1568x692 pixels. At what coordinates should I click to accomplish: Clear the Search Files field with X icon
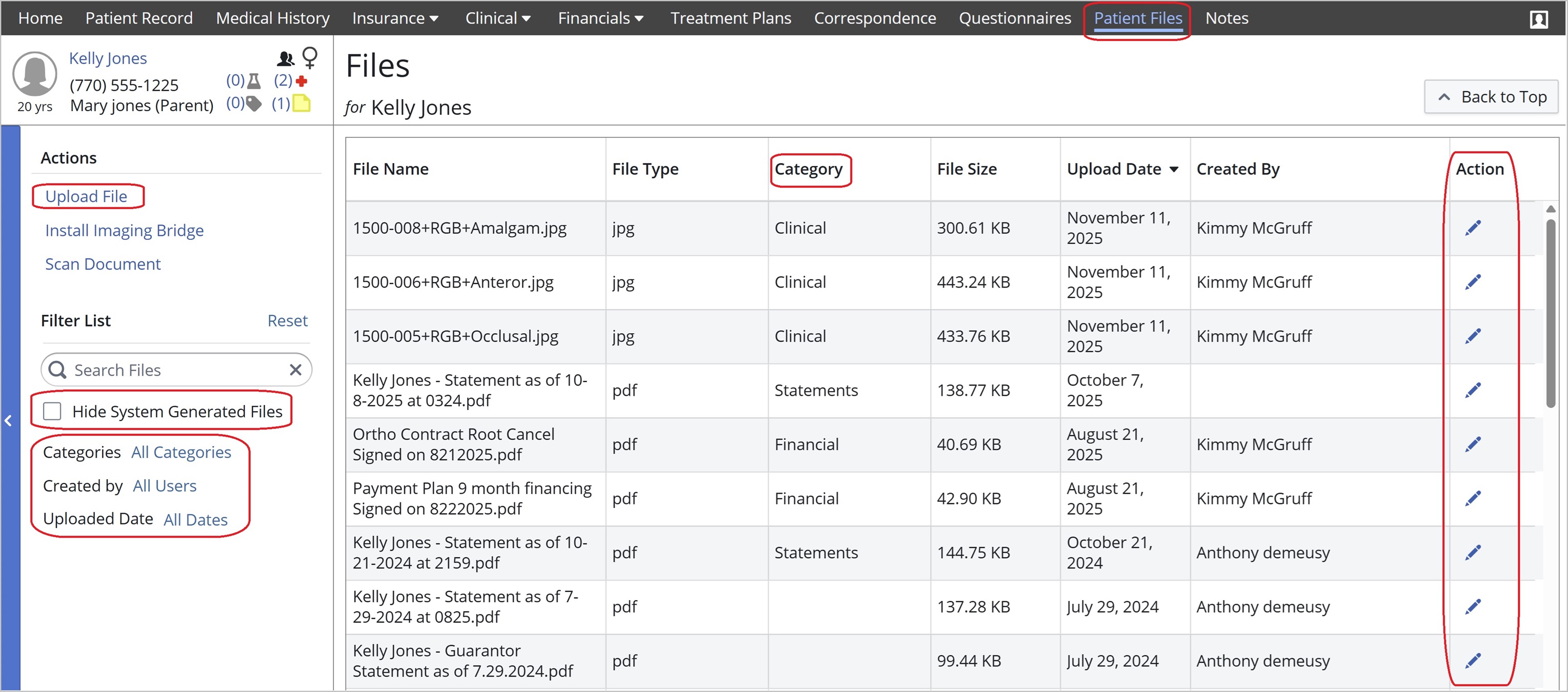[x=296, y=370]
